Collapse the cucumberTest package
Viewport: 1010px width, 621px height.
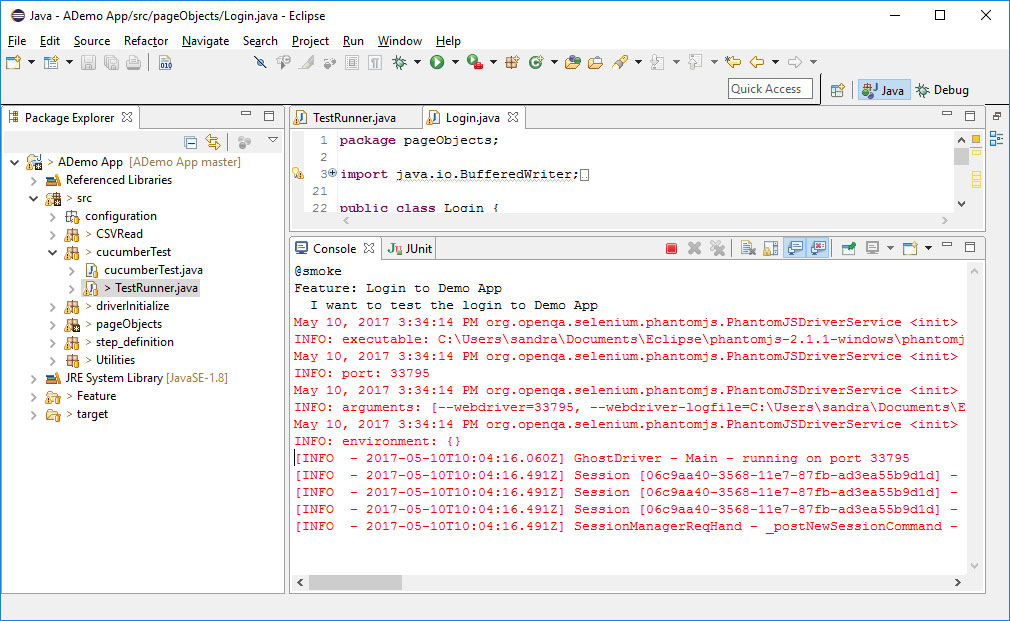click(x=53, y=253)
